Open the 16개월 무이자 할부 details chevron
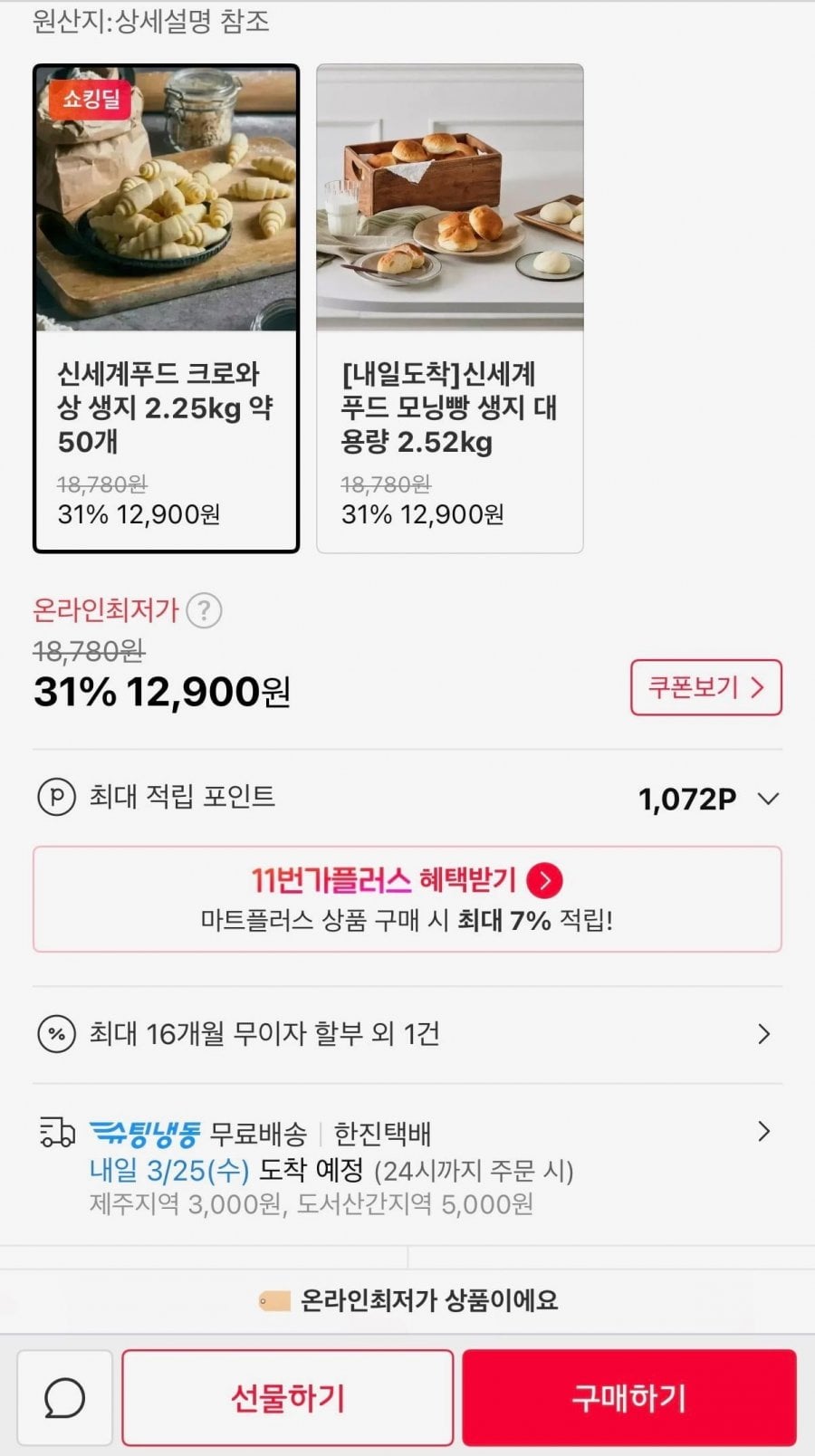Screen dimensions: 815x1456 pos(763,1033)
